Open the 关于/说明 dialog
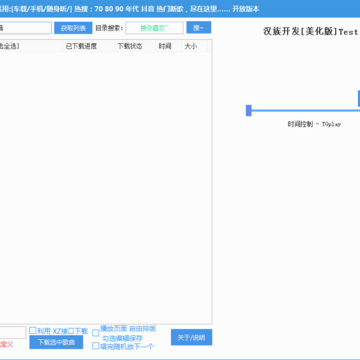The height and width of the screenshot is (360, 360). pos(191,337)
